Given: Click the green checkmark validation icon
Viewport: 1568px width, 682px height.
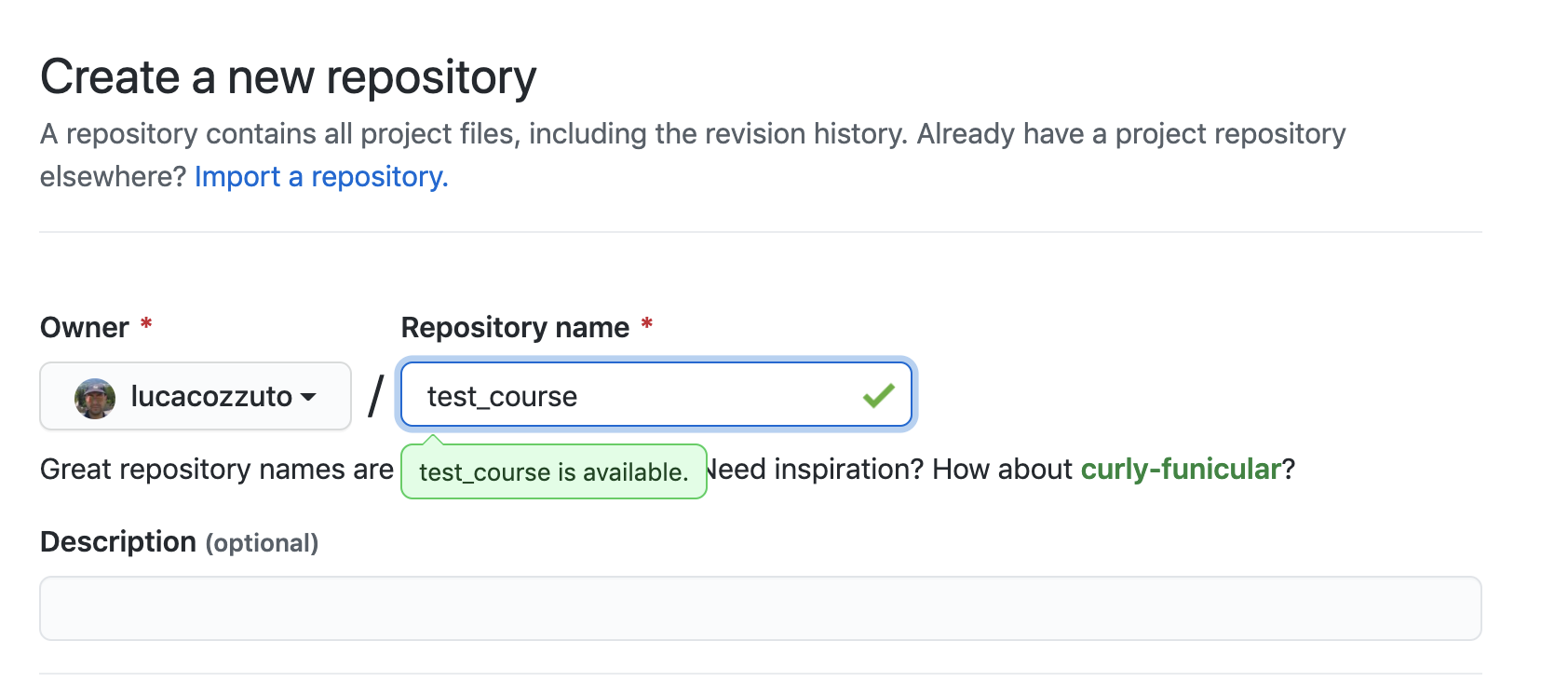Looking at the screenshot, I should tap(878, 396).
